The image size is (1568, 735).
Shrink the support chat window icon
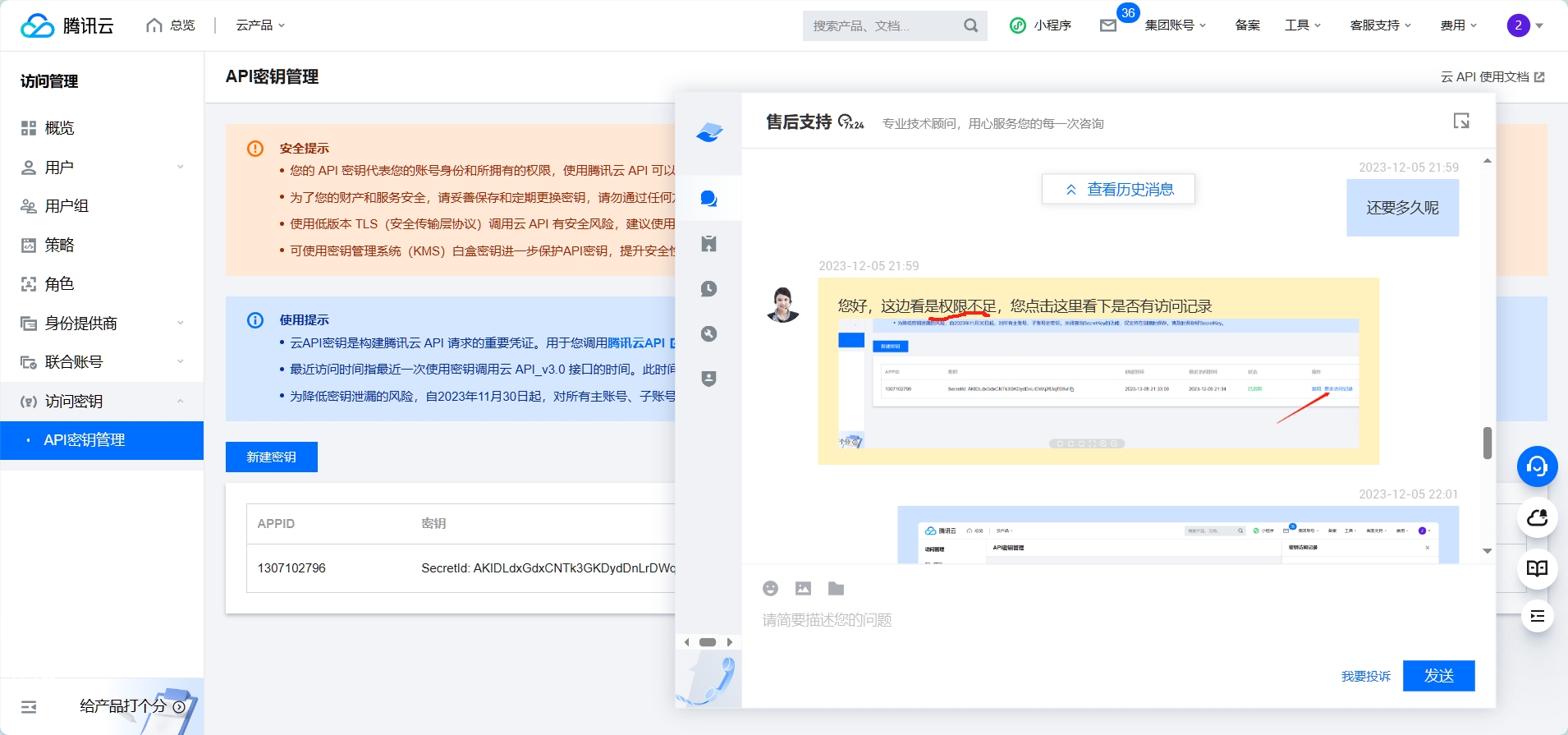[1461, 121]
